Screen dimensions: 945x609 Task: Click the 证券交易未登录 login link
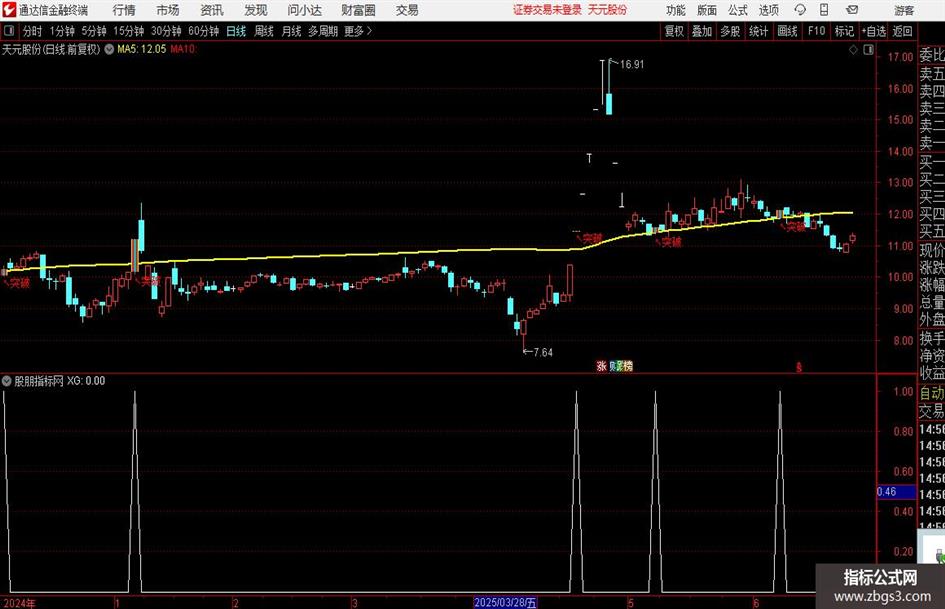[x=548, y=10]
